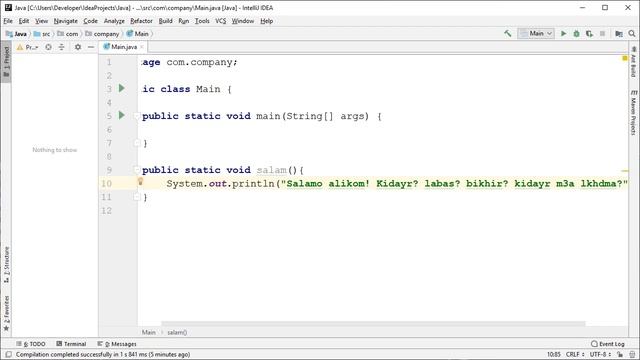Click the src breadcrumb in navigation bar

(42, 34)
